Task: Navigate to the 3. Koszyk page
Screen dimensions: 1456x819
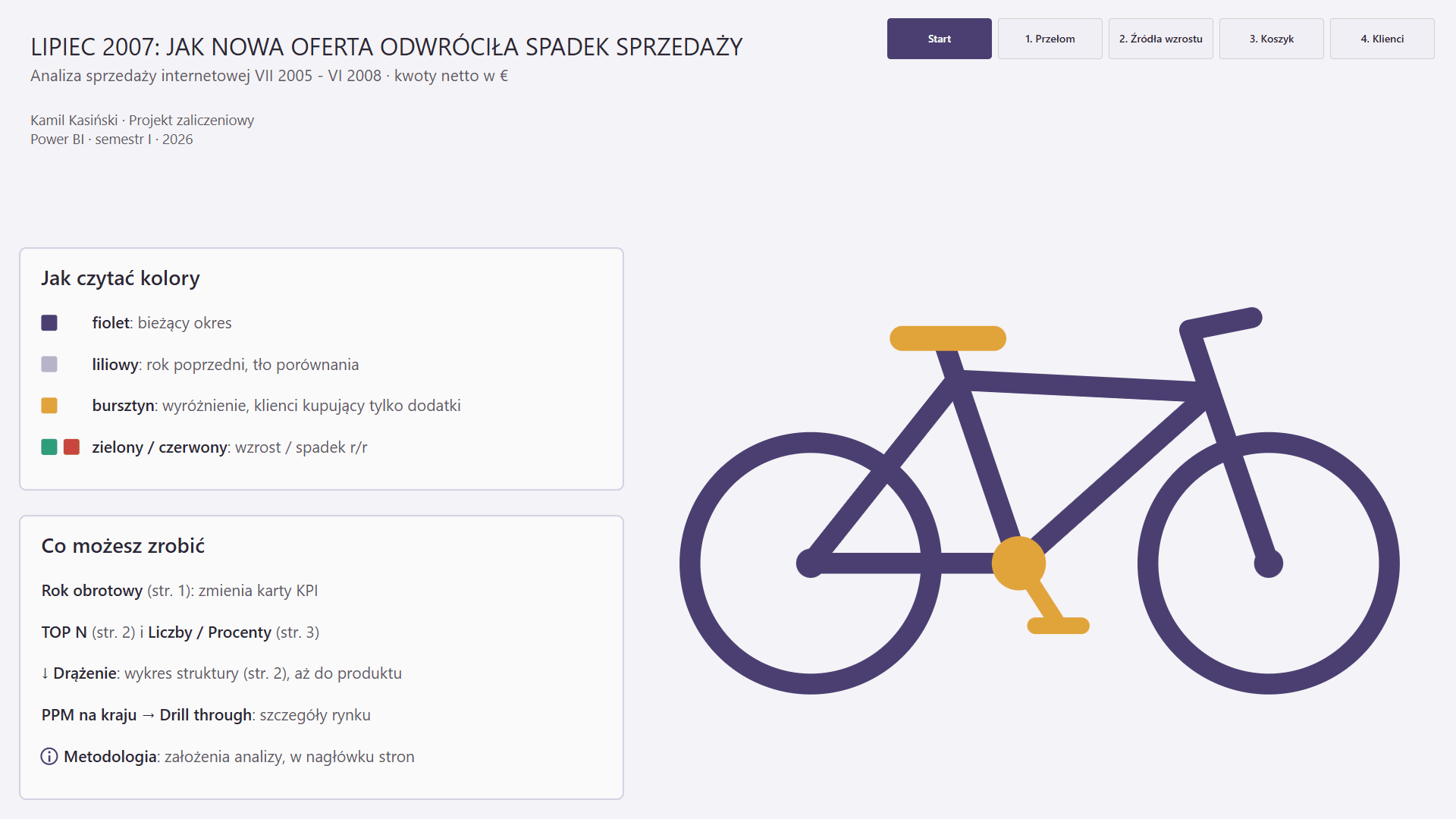Action: (x=1271, y=39)
